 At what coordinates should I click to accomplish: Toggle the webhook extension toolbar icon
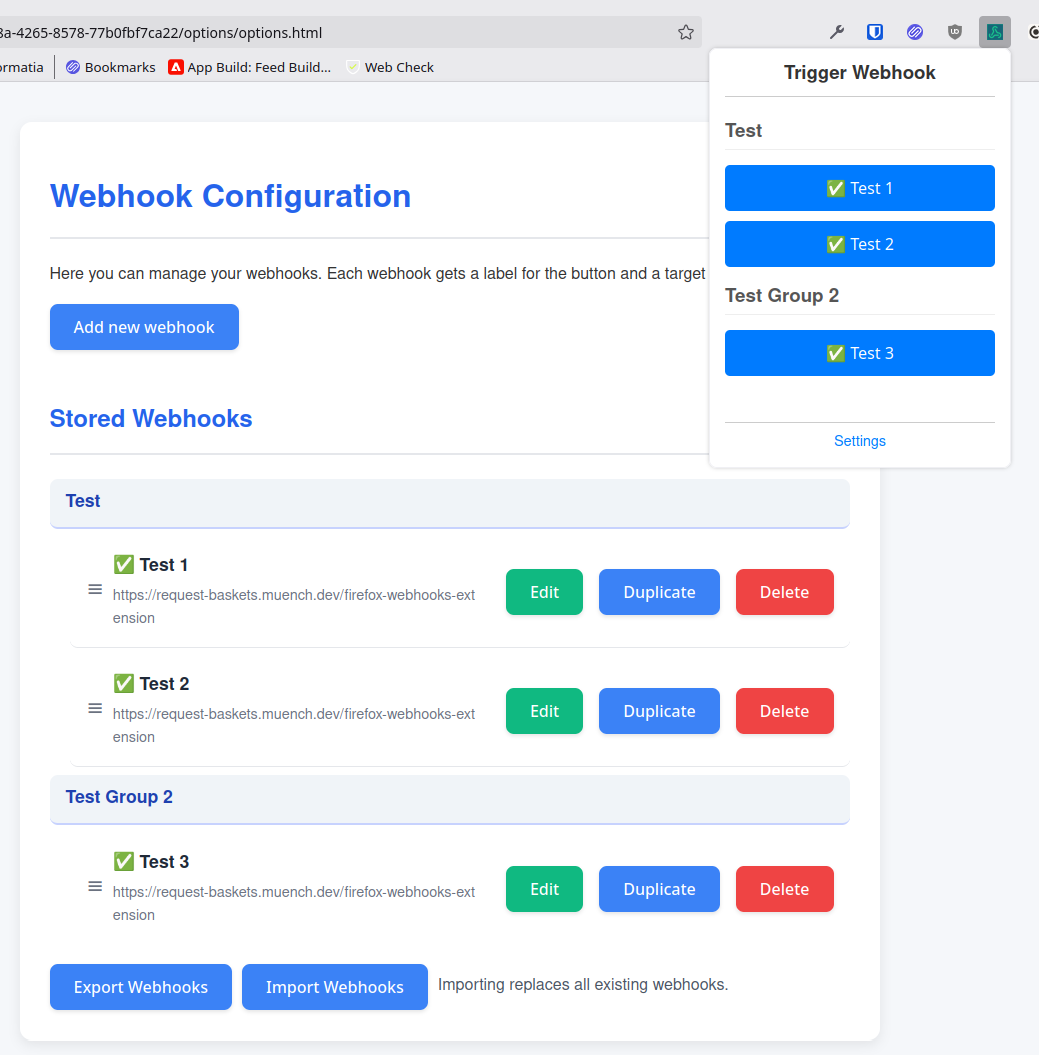(995, 32)
